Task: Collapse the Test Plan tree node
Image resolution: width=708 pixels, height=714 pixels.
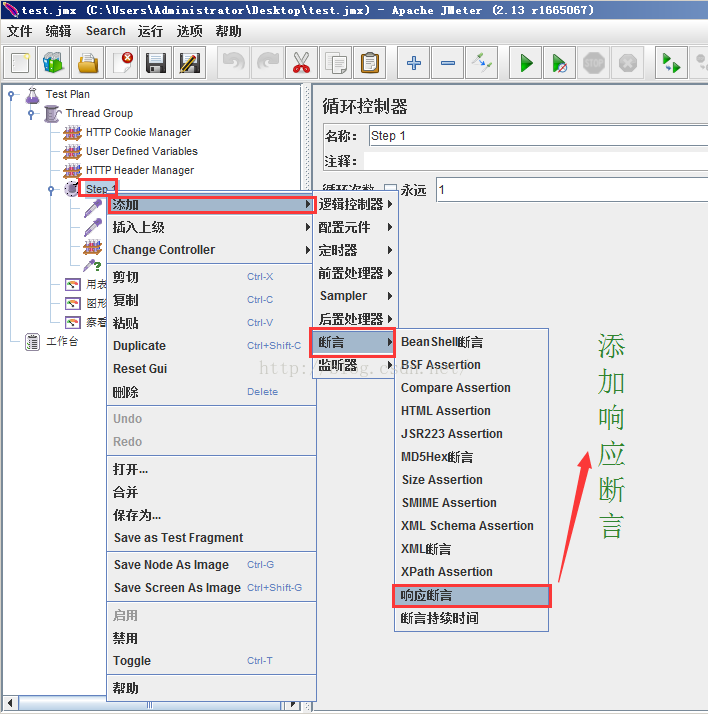Action: click(11, 95)
